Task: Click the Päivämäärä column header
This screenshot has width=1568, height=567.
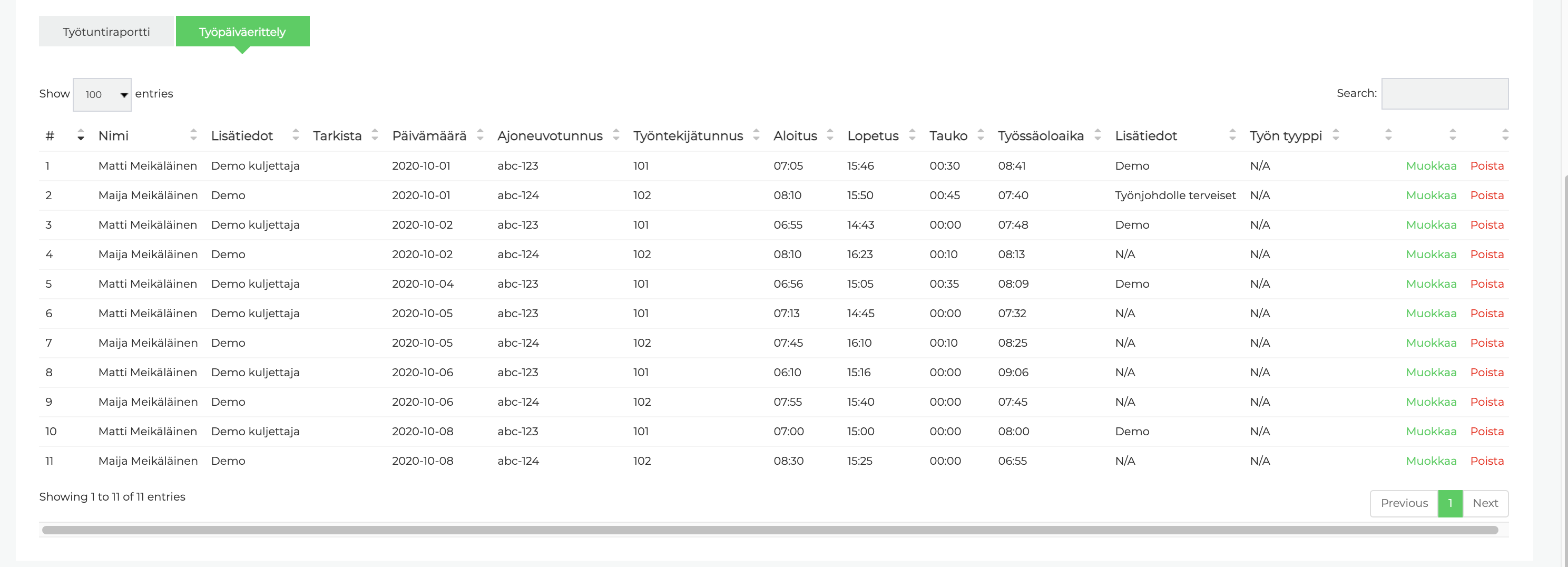Action: (x=428, y=136)
